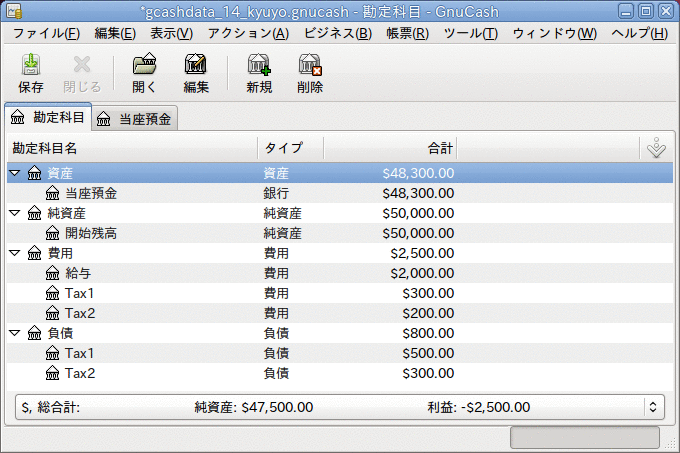Click the 当座預金 account row icon

pyautogui.click(x=53, y=193)
